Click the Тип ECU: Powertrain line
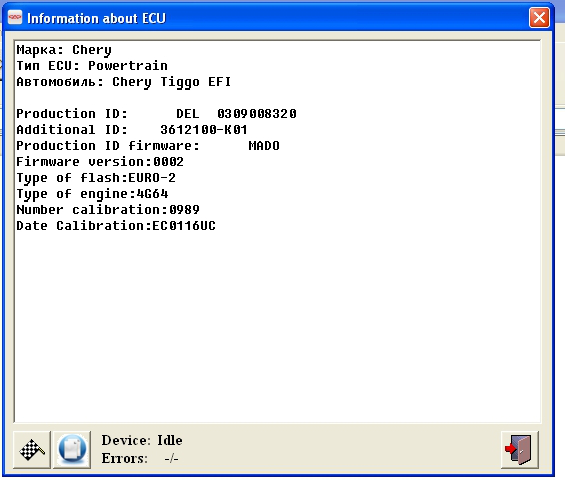Screen dimensions: 565x480 (x=92, y=66)
